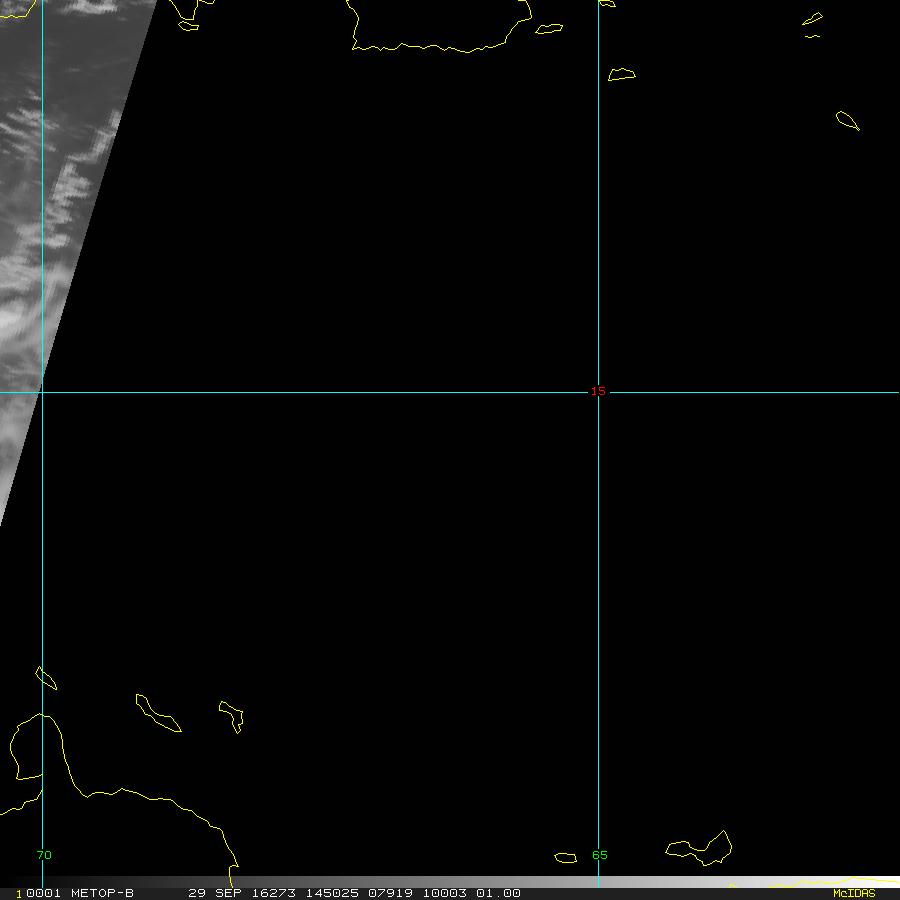900x900 pixels.
Task: Click the green longitude 70 label
Action: pyautogui.click(x=44, y=855)
